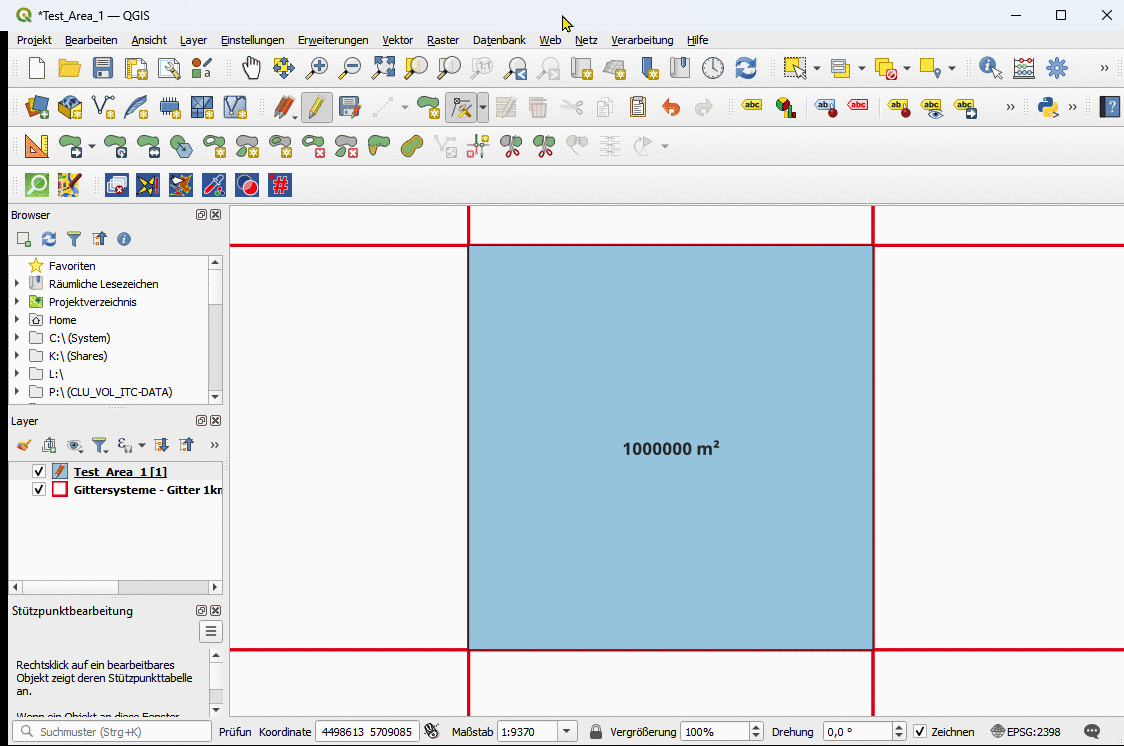Screen dimensions: 1124x746
Task: Click the EPSG:2398 projection button
Action: pyautogui.click(x=1026, y=732)
